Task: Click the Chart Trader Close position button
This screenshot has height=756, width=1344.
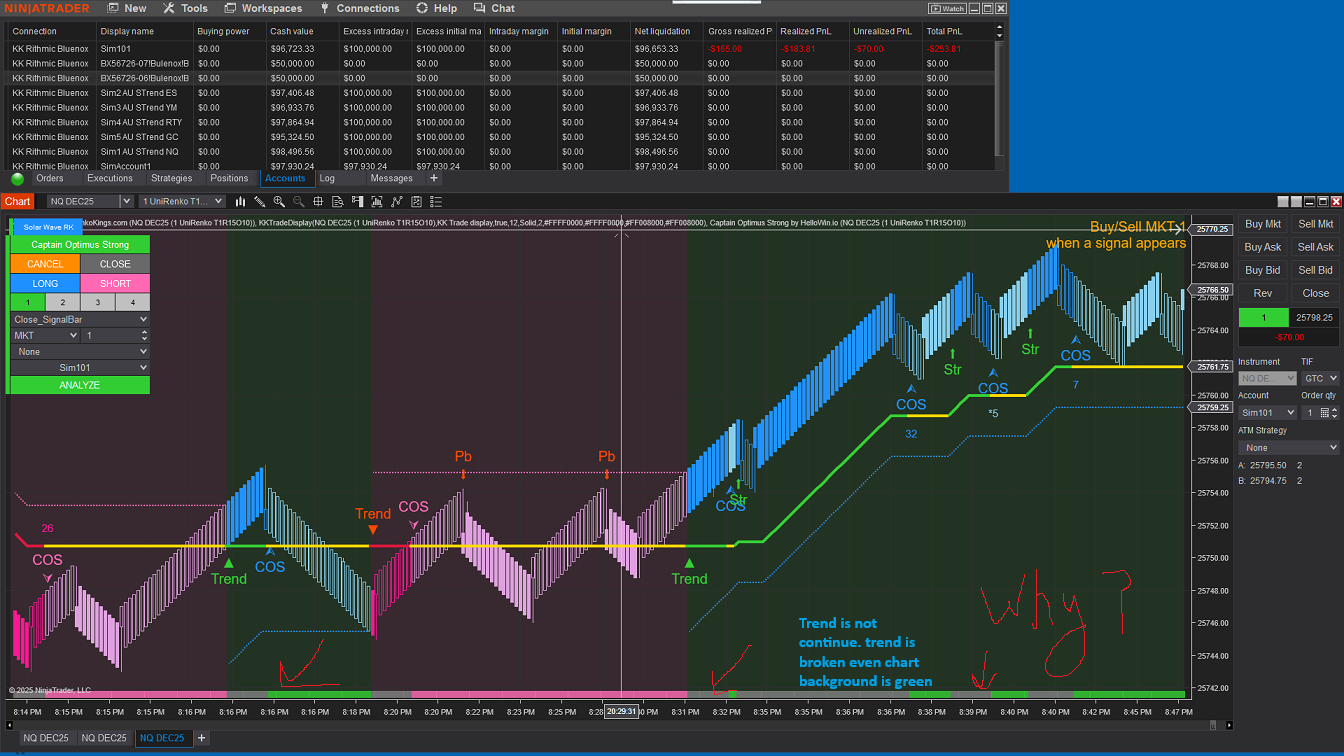Action: (1315, 293)
